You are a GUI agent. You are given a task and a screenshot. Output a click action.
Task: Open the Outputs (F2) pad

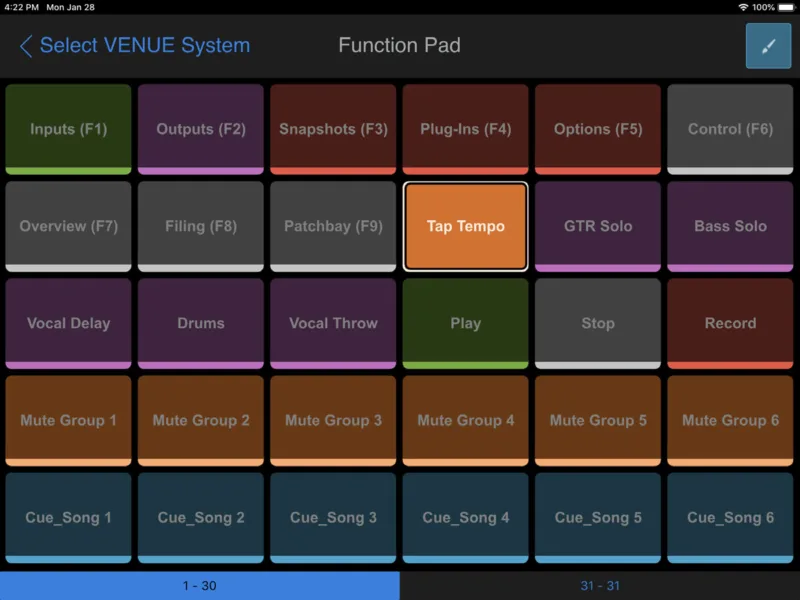click(201, 129)
